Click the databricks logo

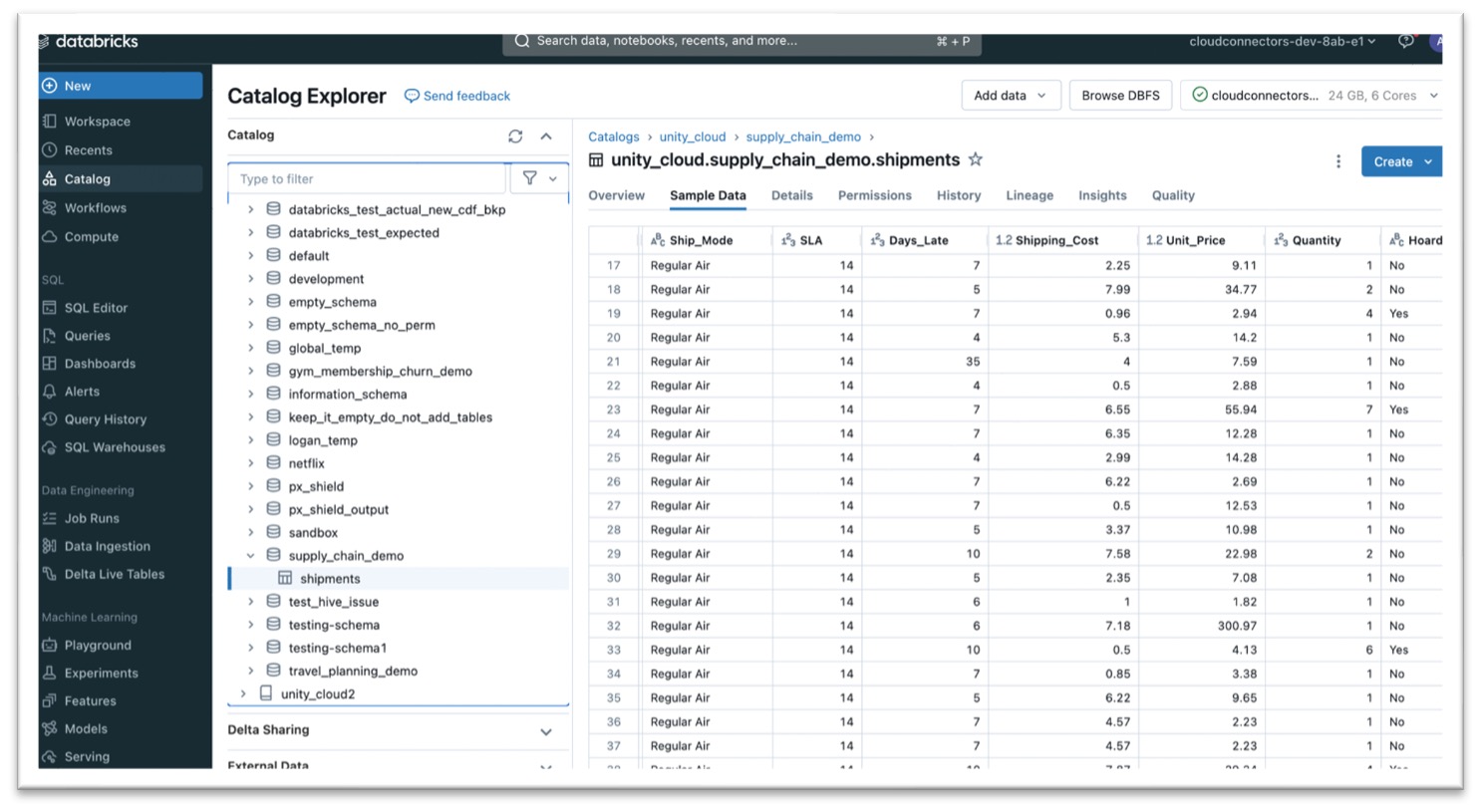(x=89, y=41)
